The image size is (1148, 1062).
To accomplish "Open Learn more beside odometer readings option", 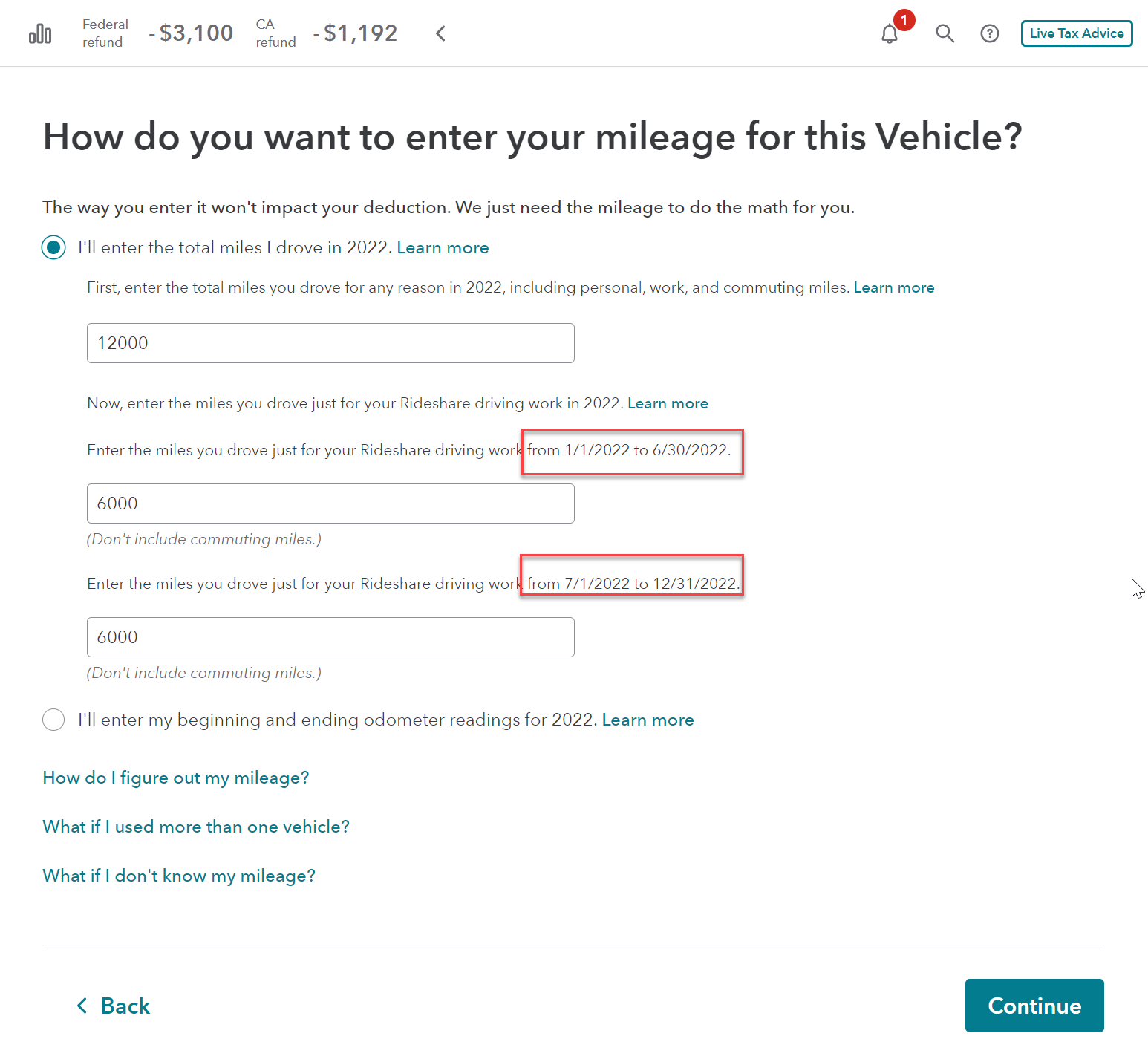I will (x=648, y=720).
